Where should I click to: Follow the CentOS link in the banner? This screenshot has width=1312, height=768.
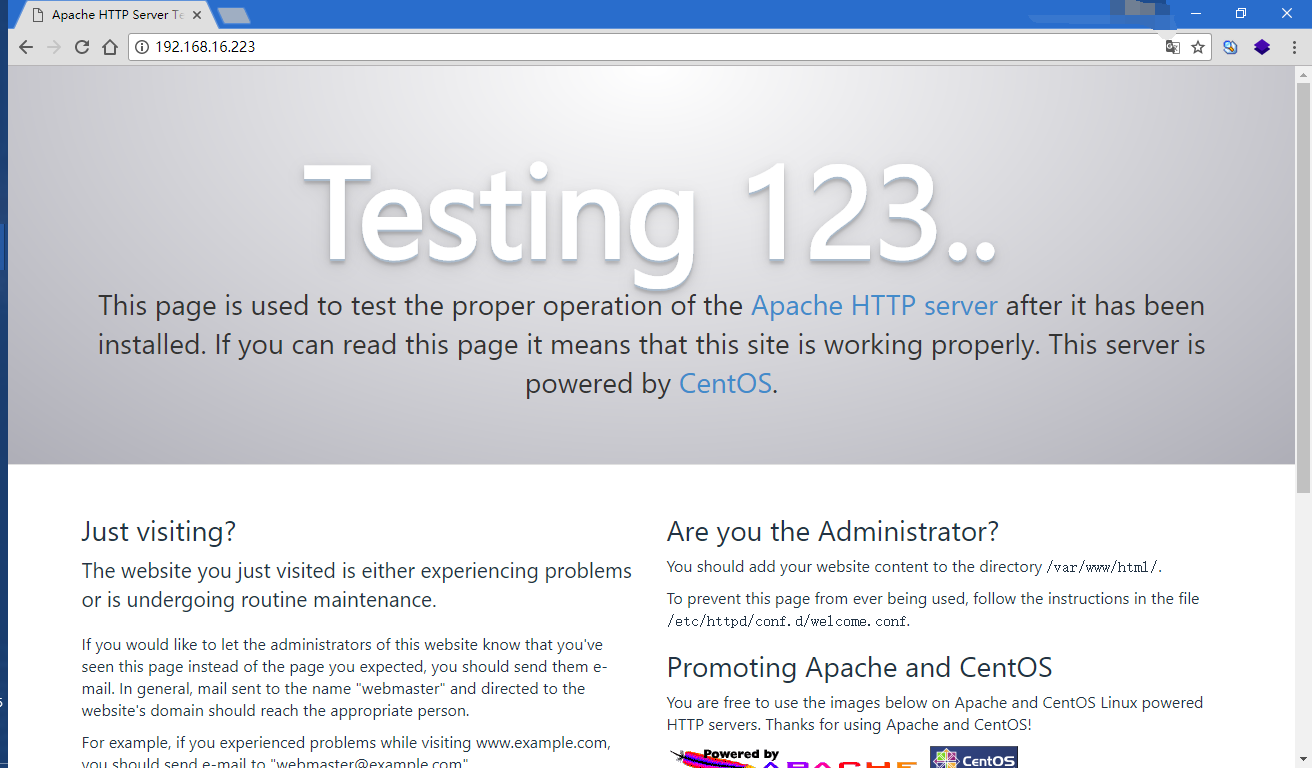tap(725, 383)
